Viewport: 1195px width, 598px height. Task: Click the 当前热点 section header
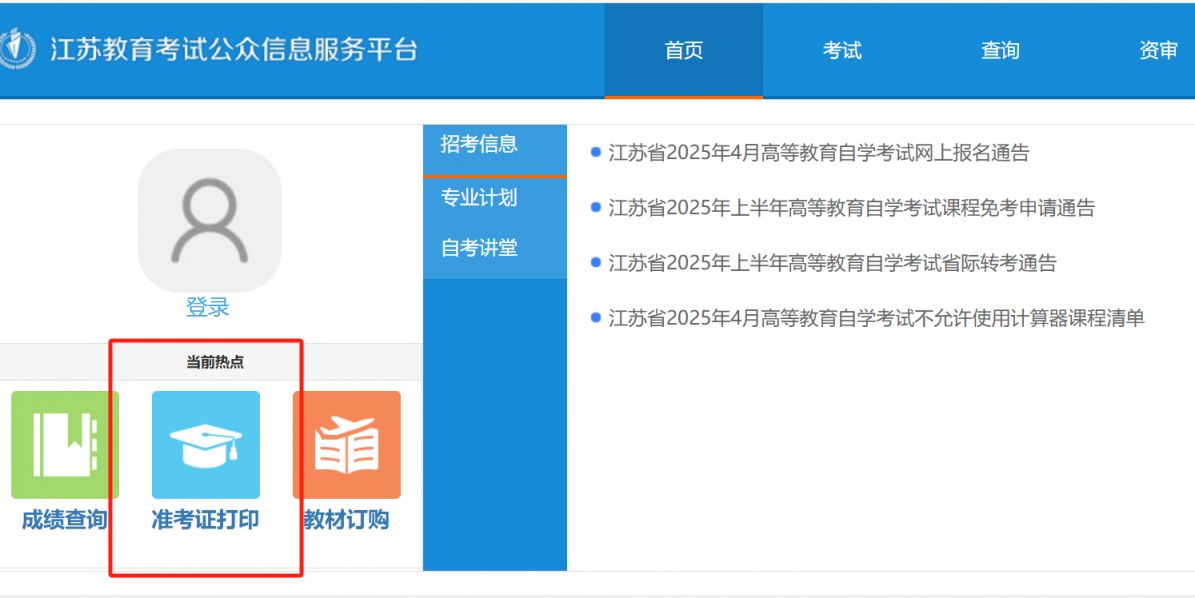pos(214,362)
